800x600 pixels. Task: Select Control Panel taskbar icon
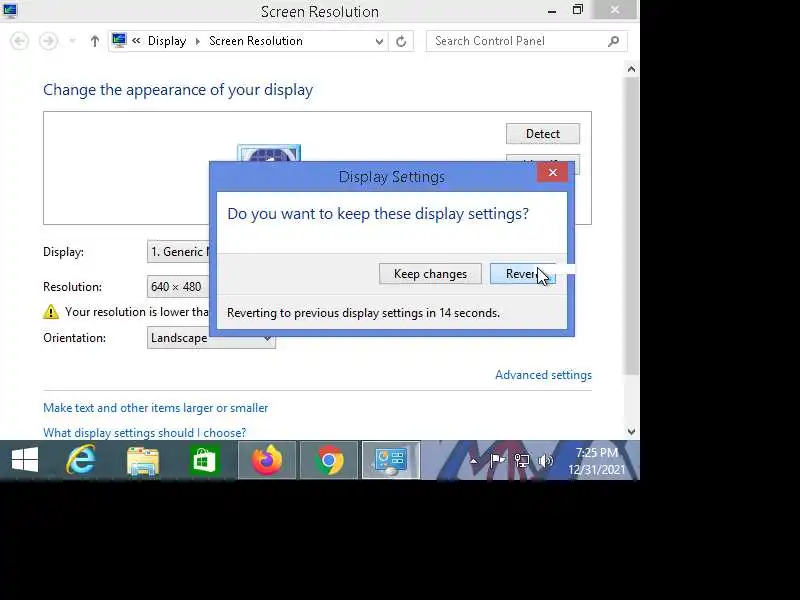tap(391, 460)
